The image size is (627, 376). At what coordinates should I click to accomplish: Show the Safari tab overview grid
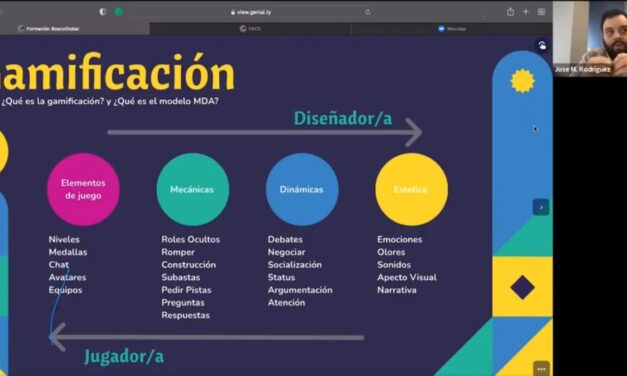[x=541, y=12]
